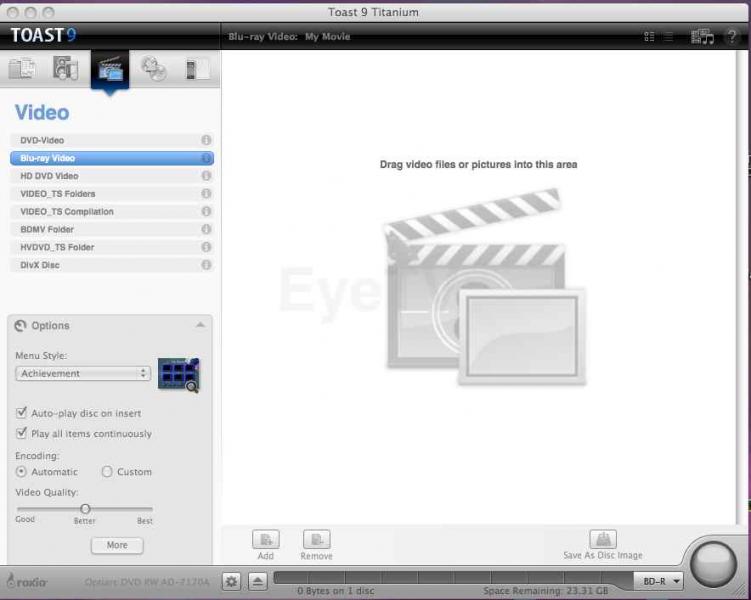
Task: Show info for BDMV Folder
Action: [x=206, y=229]
